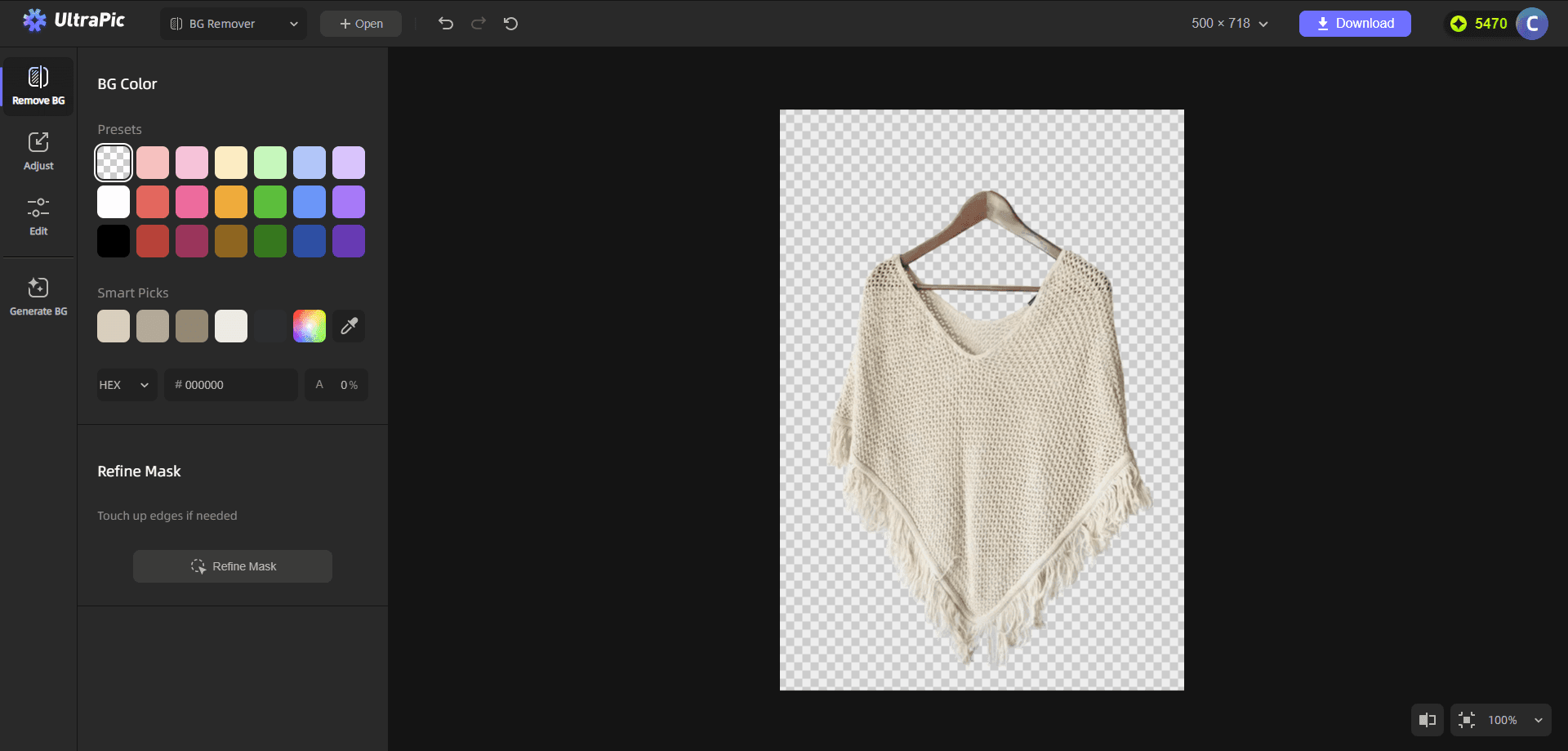Open the image size 500 × 718 menu
Image resolution: width=1568 pixels, height=751 pixels.
pos(1228,24)
